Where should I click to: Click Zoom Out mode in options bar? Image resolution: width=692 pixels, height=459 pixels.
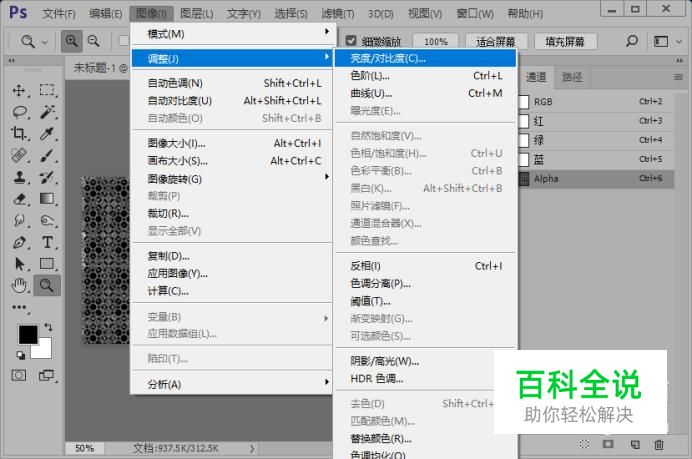point(94,41)
